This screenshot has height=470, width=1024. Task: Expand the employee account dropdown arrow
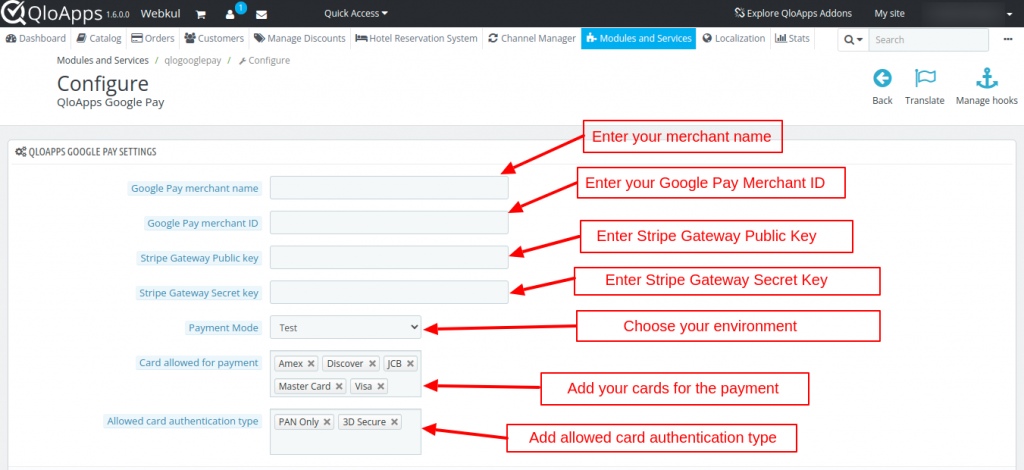tap(1008, 13)
